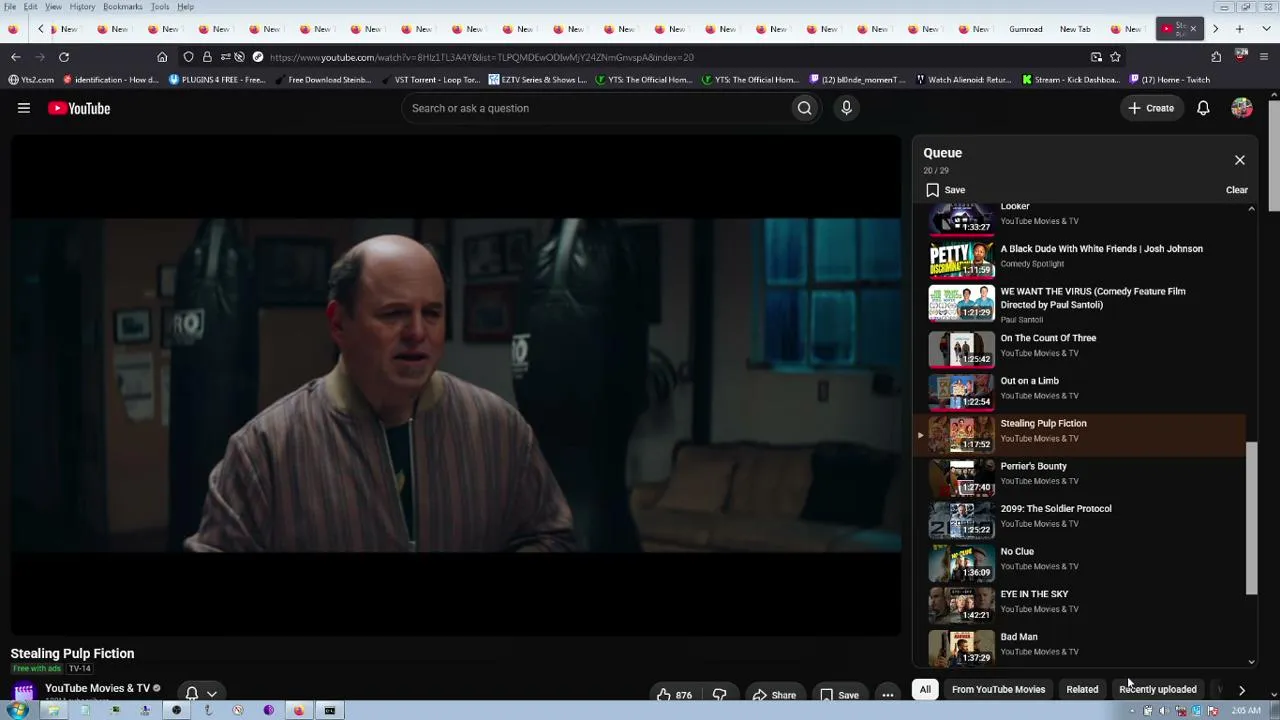The width and height of the screenshot is (1280, 720).
Task: Open the Edit menu
Action: click(31, 7)
